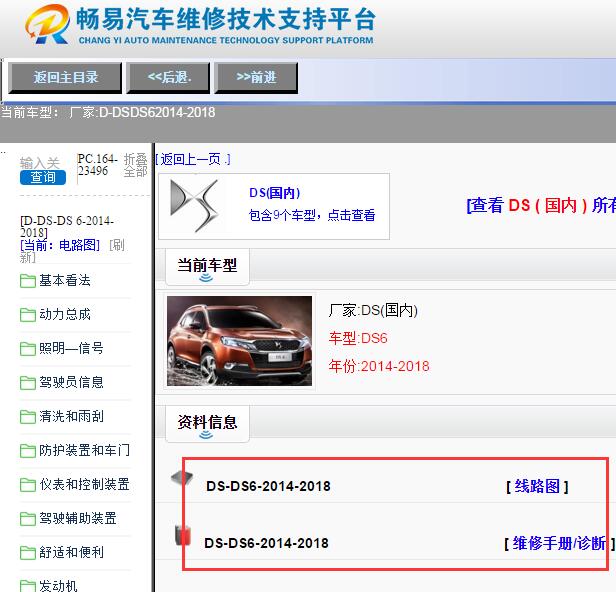The image size is (616, 592).
Task: Open the 返回上一页 link
Action: [x=192, y=159]
